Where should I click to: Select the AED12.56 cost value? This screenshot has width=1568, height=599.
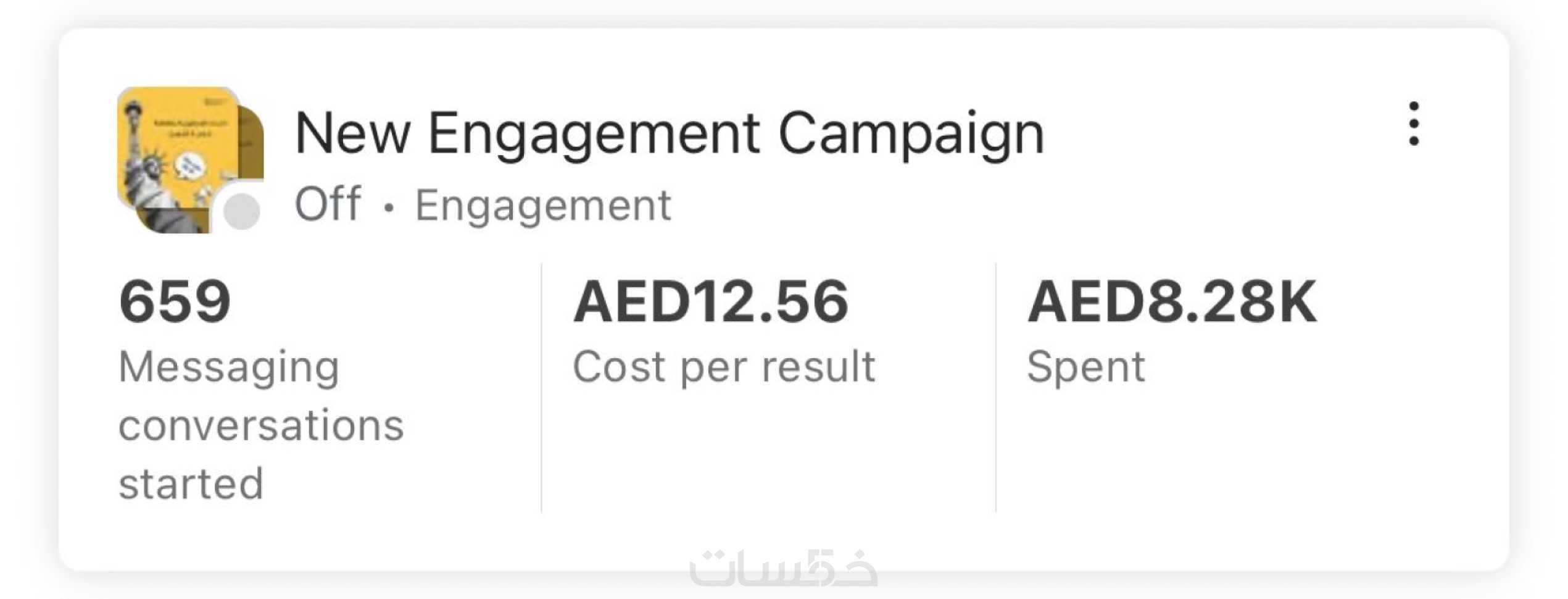pos(711,302)
